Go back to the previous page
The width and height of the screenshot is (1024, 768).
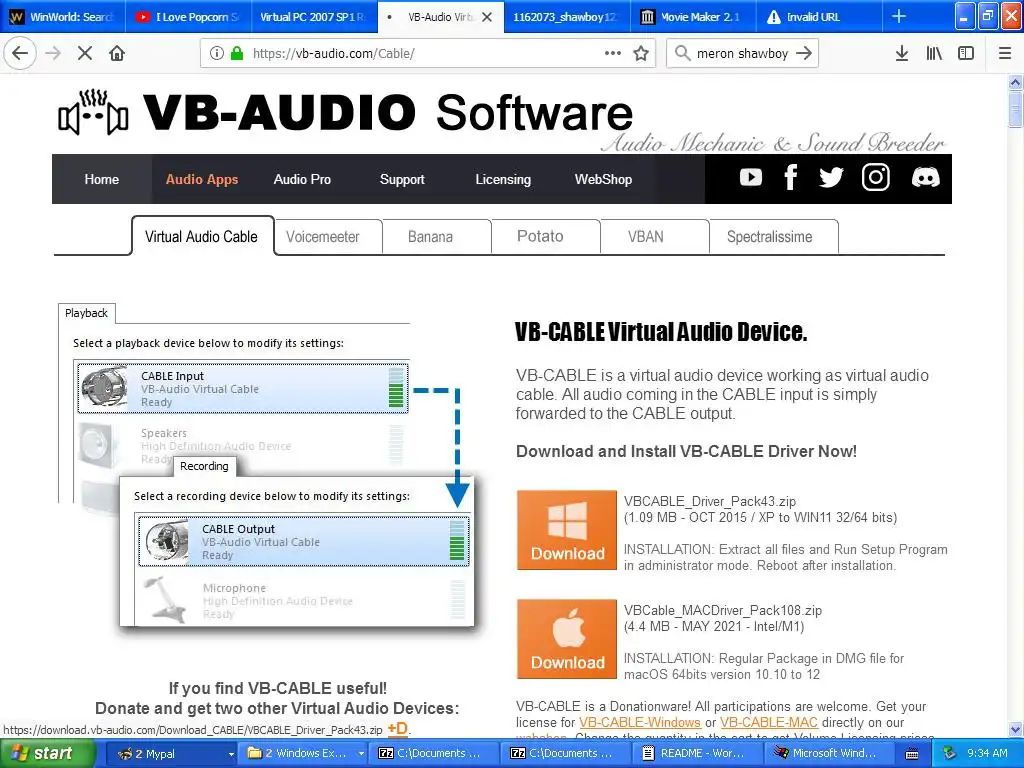click(x=20, y=54)
